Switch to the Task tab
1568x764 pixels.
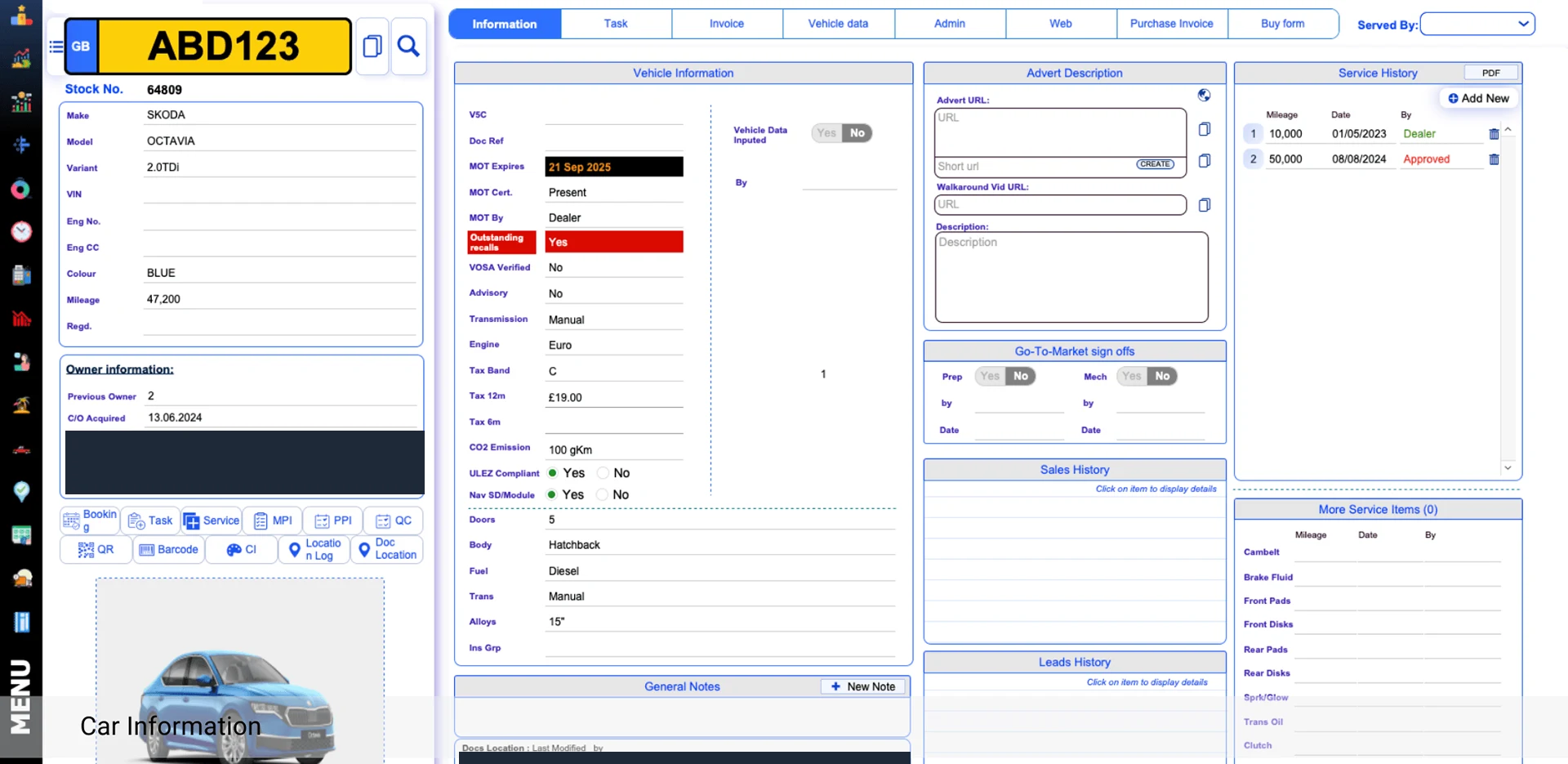[x=616, y=24]
